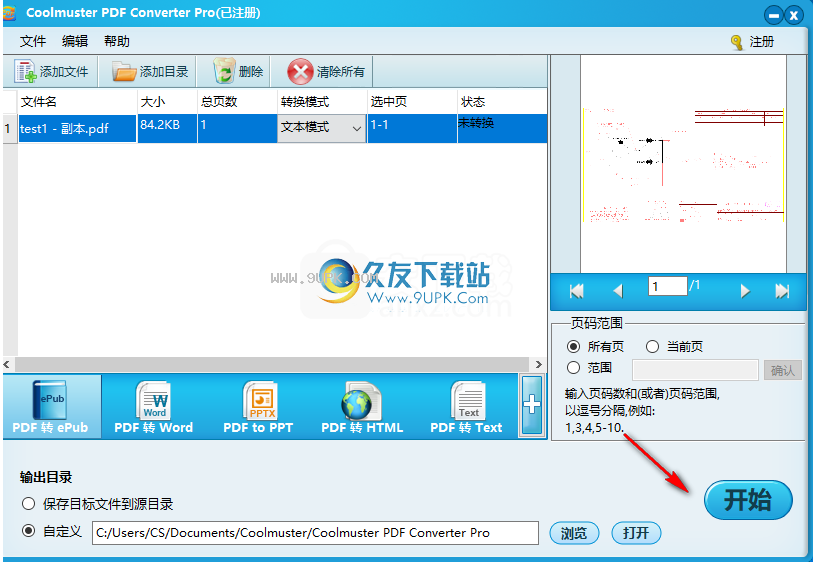The height and width of the screenshot is (562, 814).
Task: Click the row number 1 cell
Action: pyautogui.click(x=9, y=128)
